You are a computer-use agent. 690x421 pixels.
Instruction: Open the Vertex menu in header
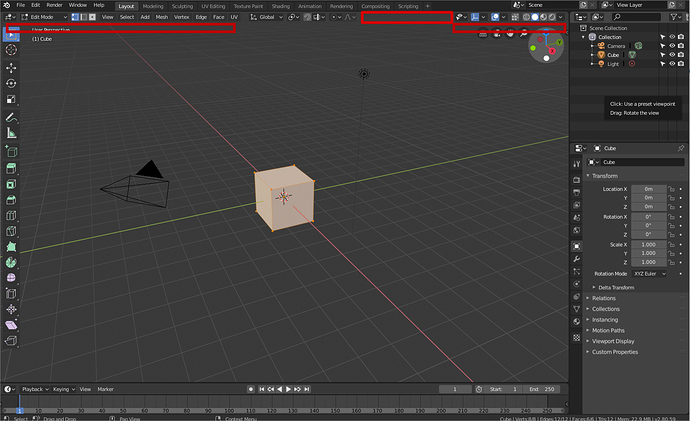pos(181,17)
